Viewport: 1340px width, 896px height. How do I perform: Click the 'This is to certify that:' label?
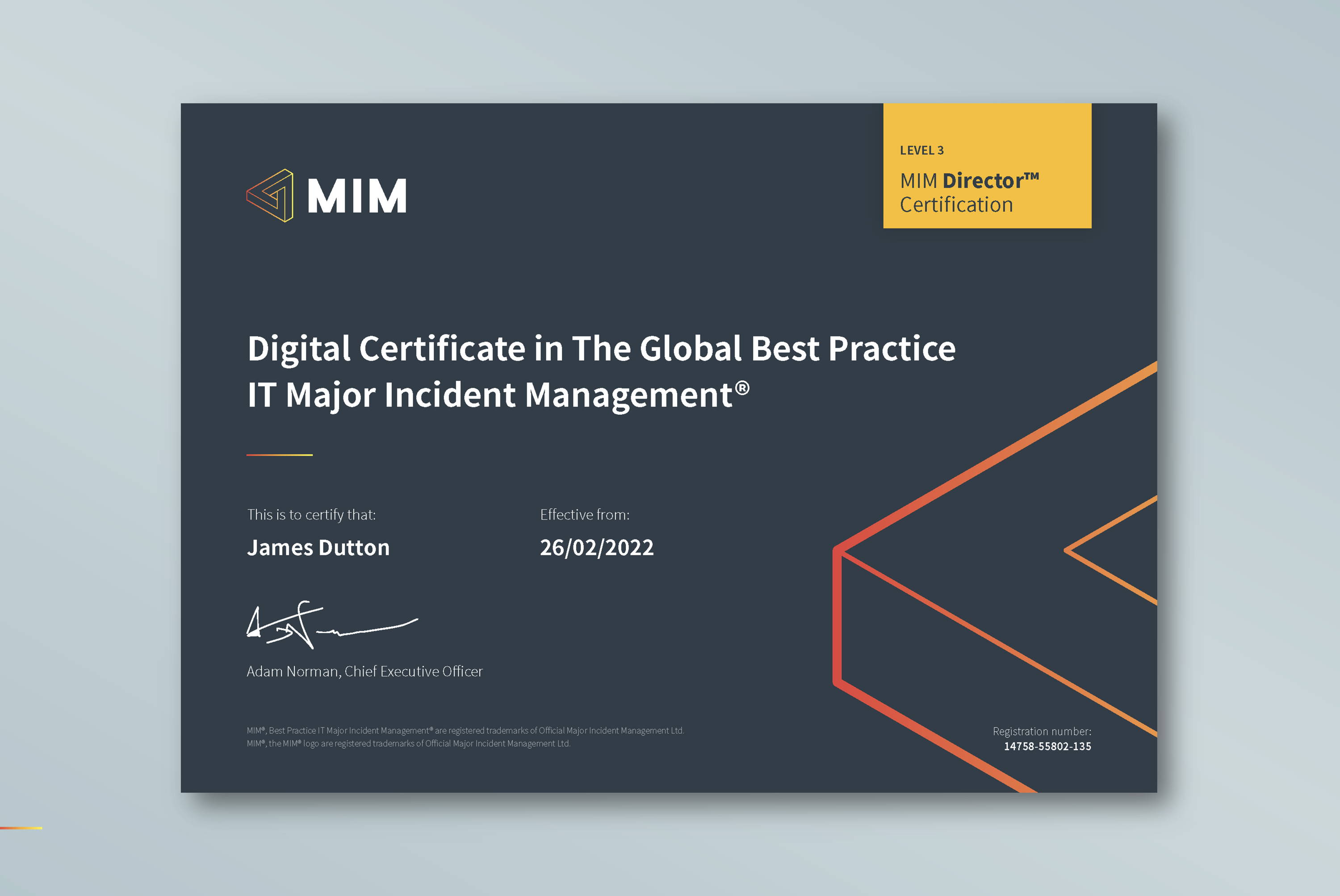tap(312, 515)
